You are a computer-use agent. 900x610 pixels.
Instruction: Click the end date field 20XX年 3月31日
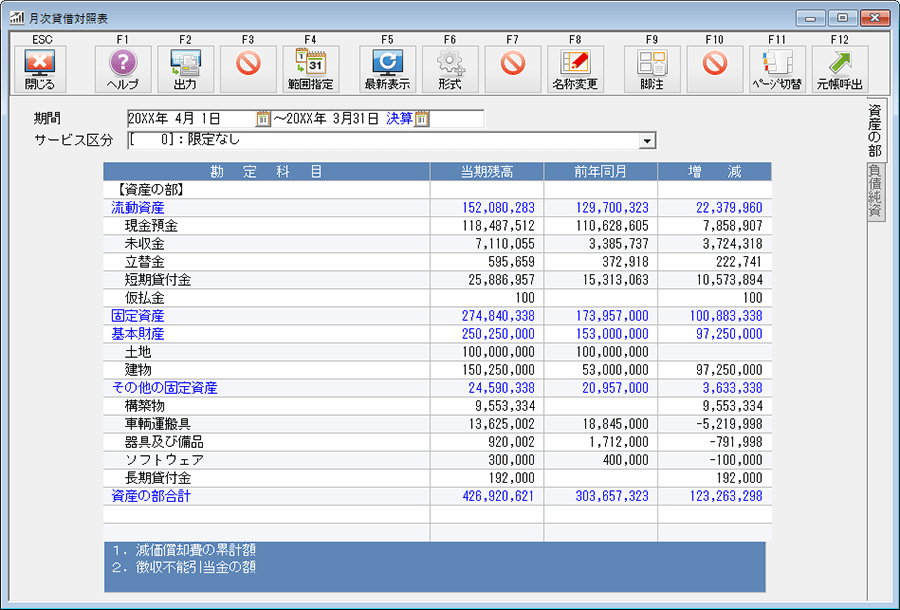click(332, 119)
